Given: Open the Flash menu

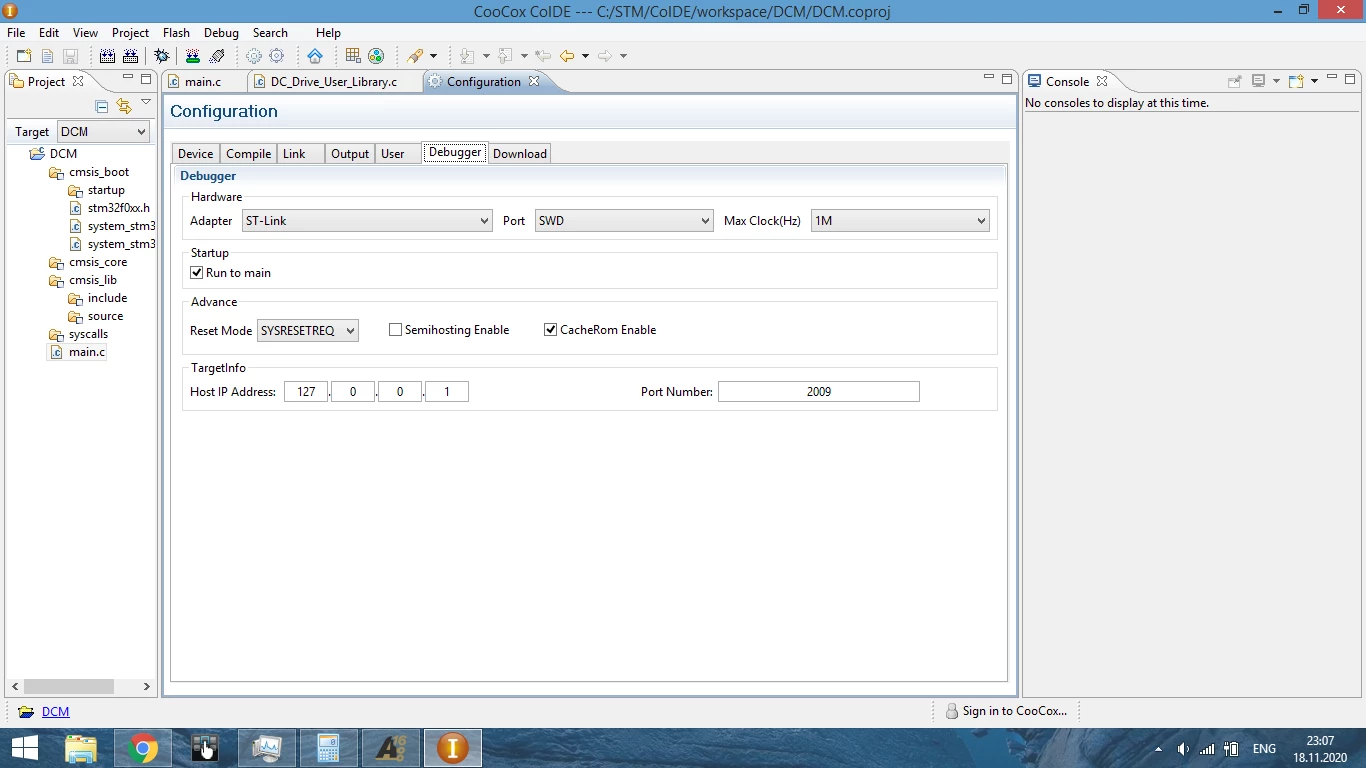Looking at the screenshot, I should click(x=176, y=33).
